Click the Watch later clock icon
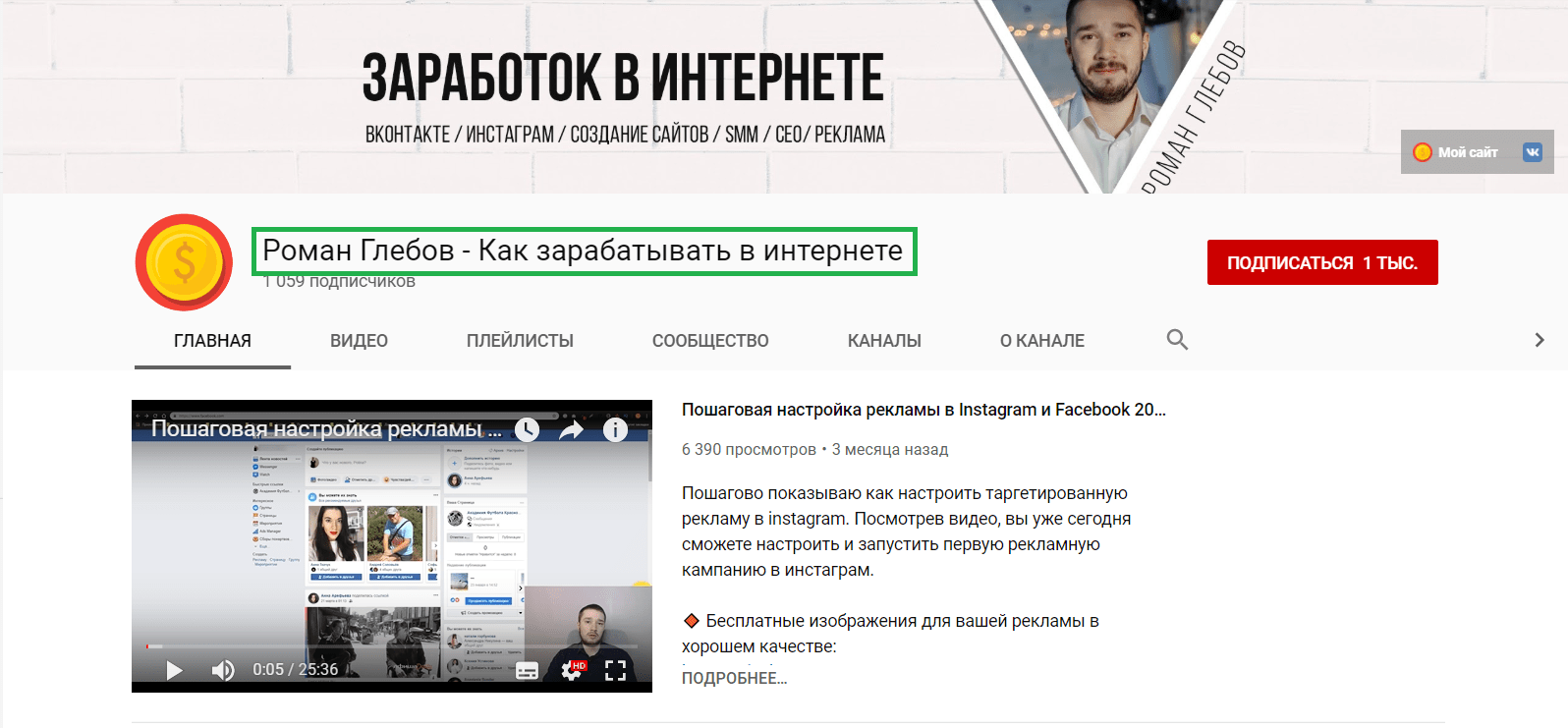The height and width of the screenshot is (728, 1568). [528, 429]
